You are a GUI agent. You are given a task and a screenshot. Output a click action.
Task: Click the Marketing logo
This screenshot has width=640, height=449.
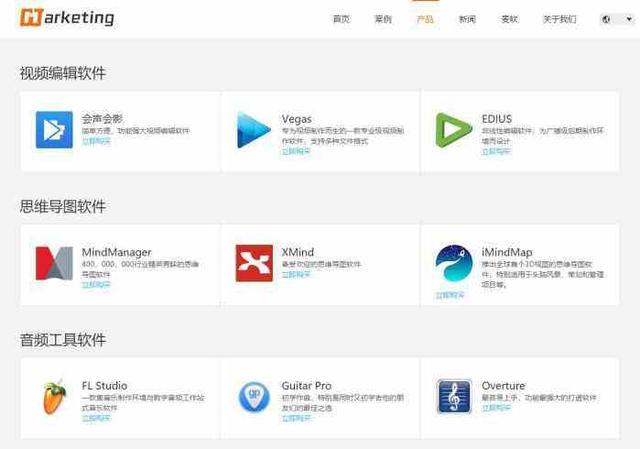[67, 18]
